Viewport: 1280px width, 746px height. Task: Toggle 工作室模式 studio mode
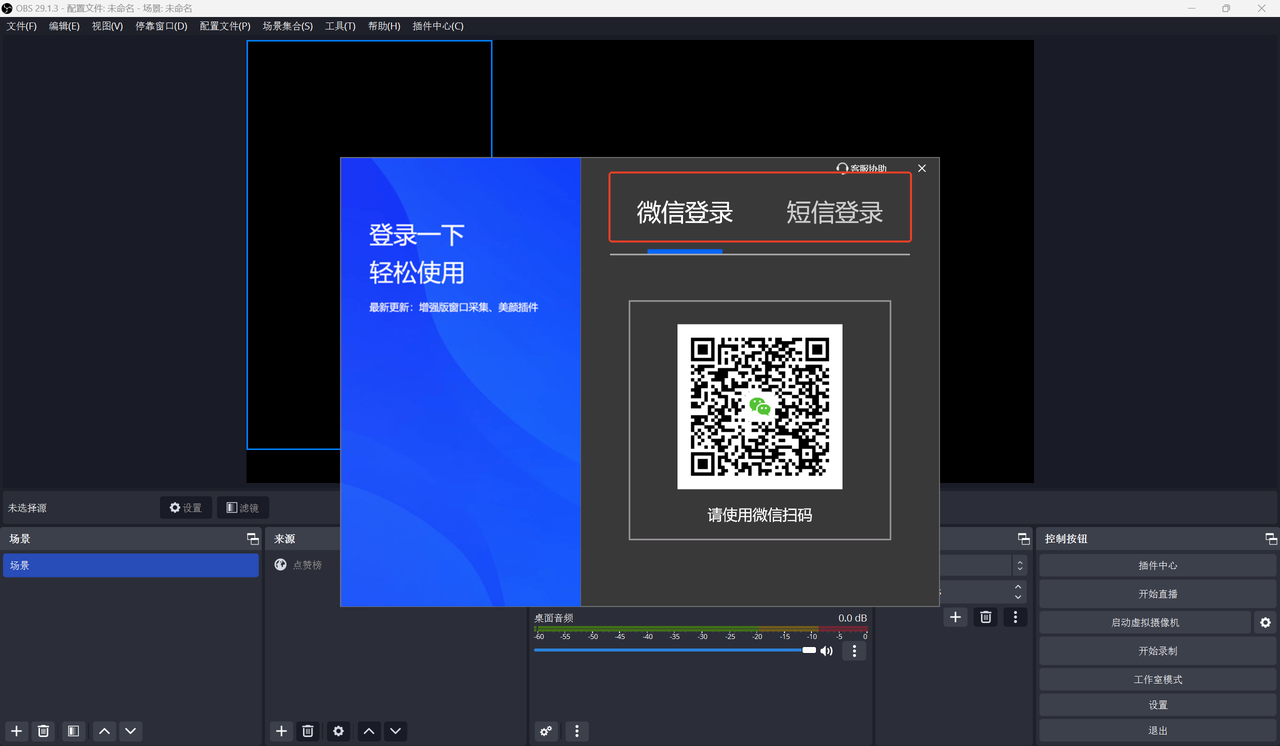pyautogui.click(x=1158, y=680)
